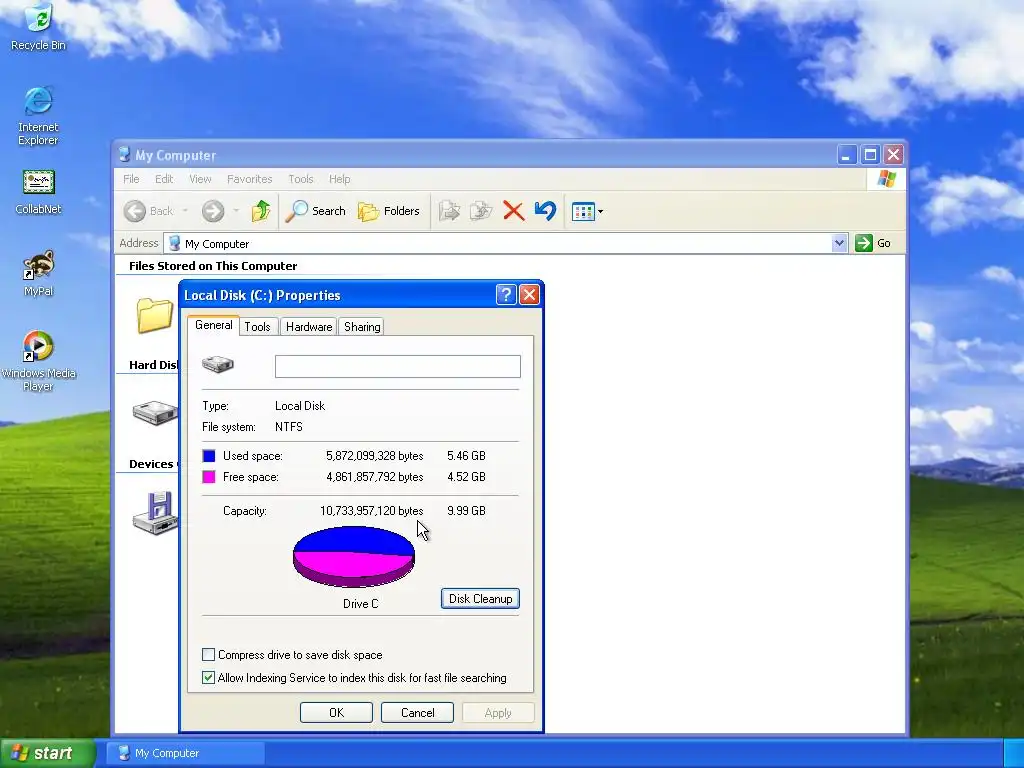Toggle the Folders pane button
1024x768 pixels.
389,211
